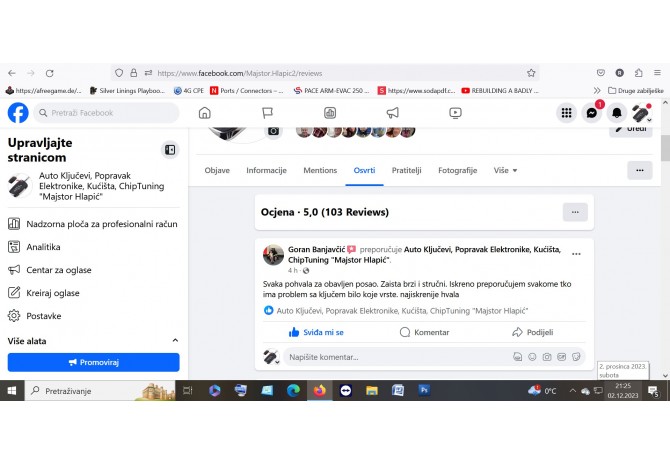The width and height of the screenshot is (670, 464).
Task: Open Goran Banjavčić profile
Action: click(x=316, y=249)
